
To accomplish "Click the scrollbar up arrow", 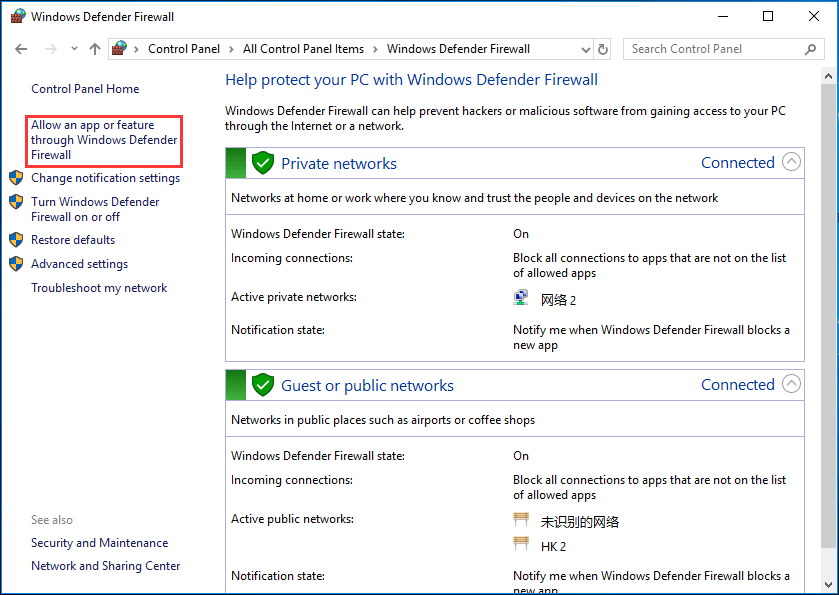I will 829,77.
